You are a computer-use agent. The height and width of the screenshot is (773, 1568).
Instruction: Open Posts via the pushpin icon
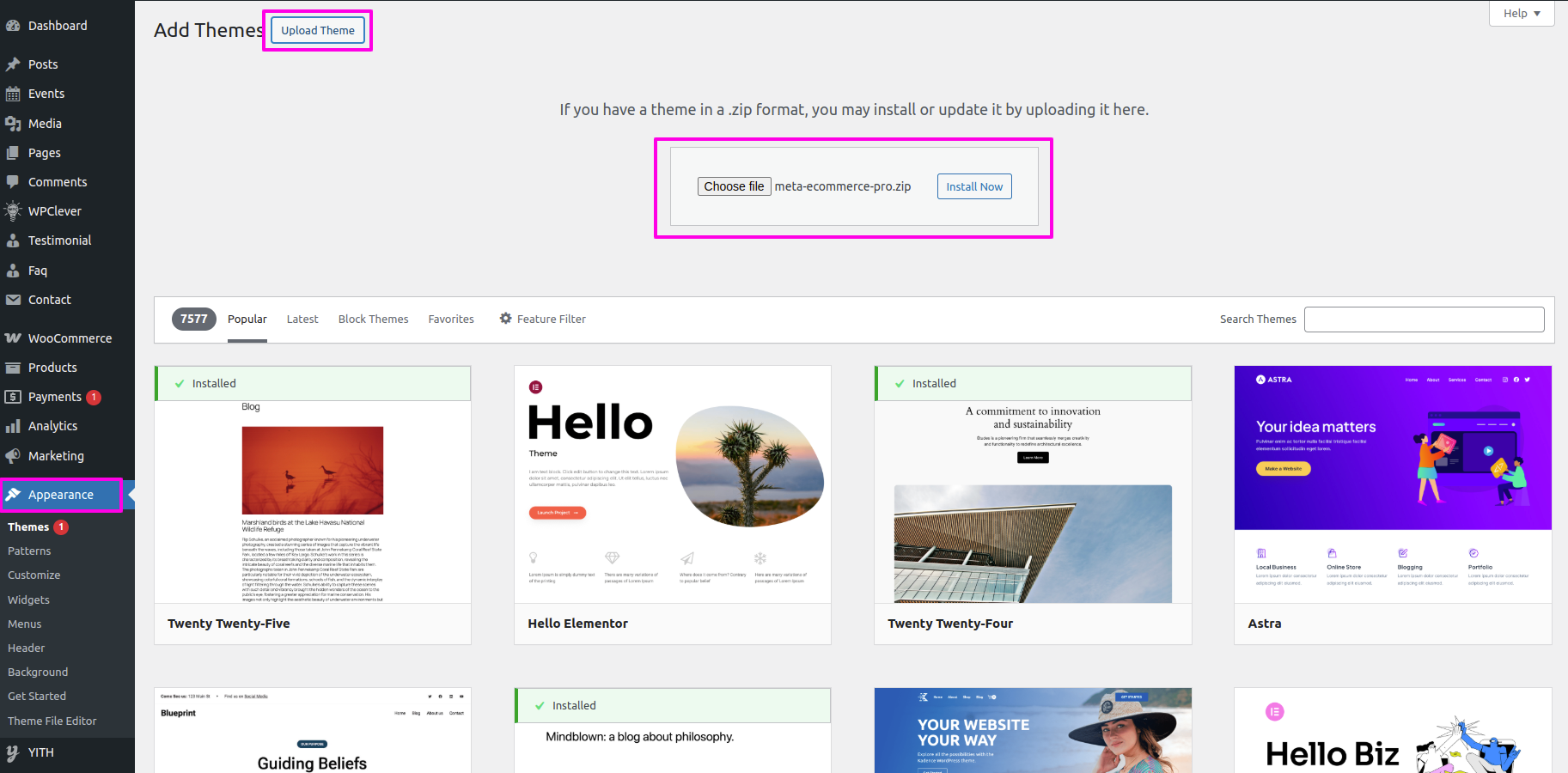[x=13, y=64]
